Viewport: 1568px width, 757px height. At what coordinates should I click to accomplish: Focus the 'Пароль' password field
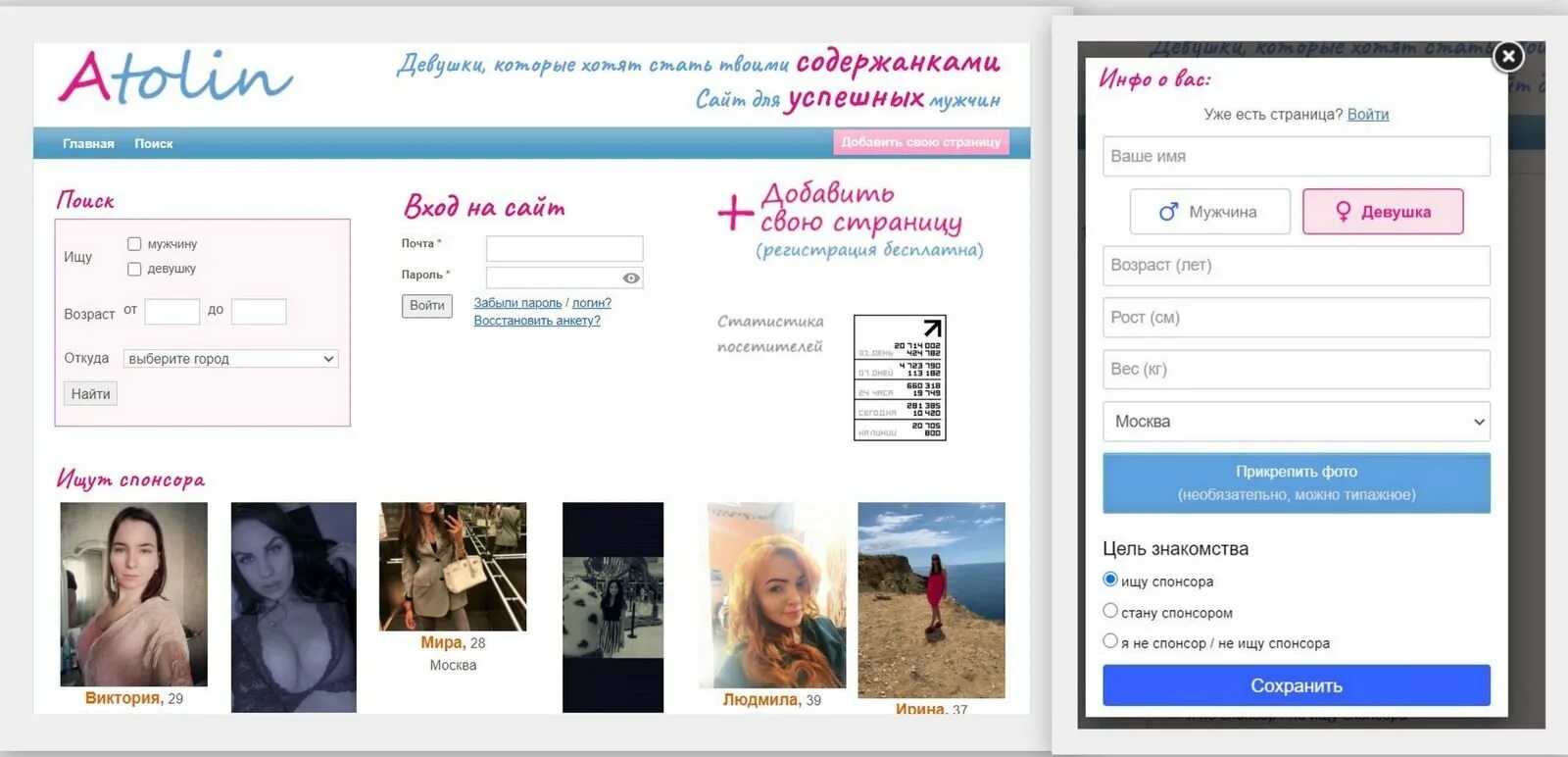(x=564, y=278)
